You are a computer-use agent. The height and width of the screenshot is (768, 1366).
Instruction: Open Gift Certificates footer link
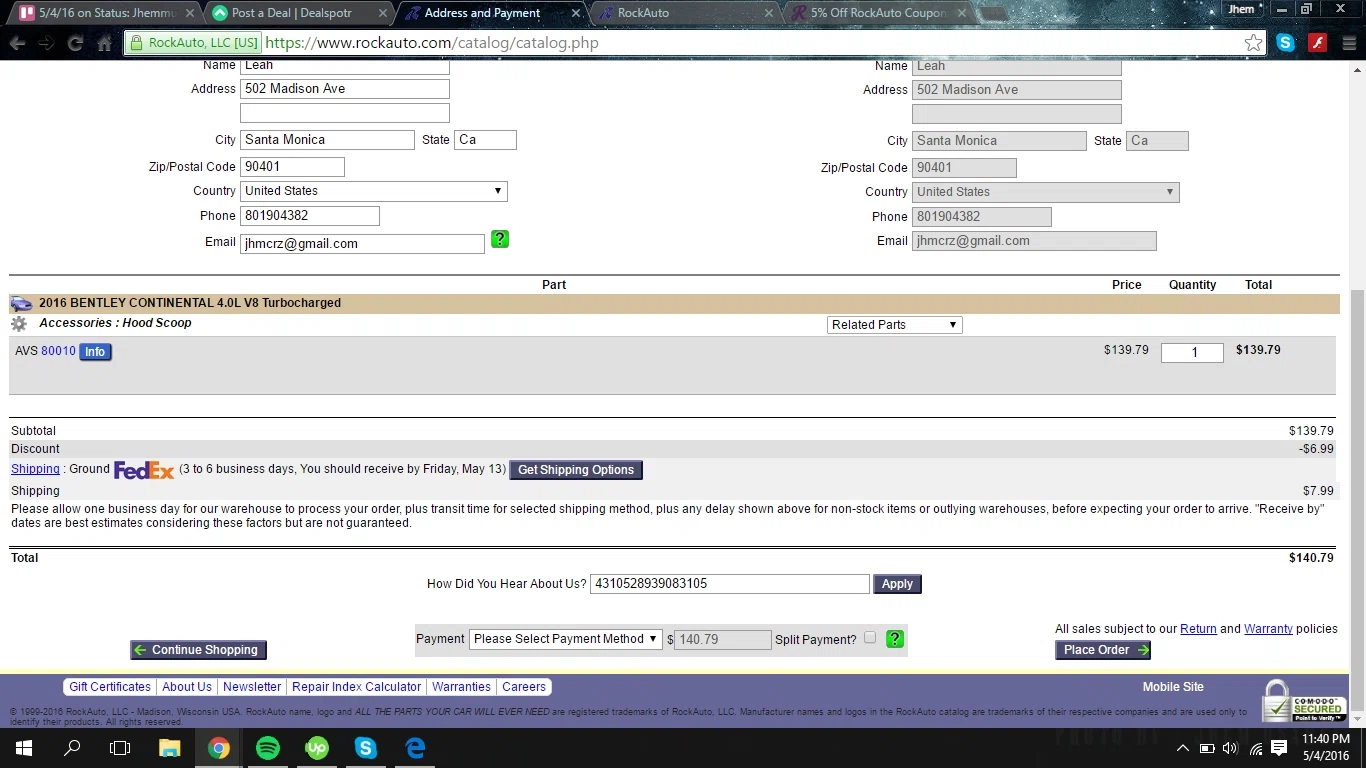110,687
